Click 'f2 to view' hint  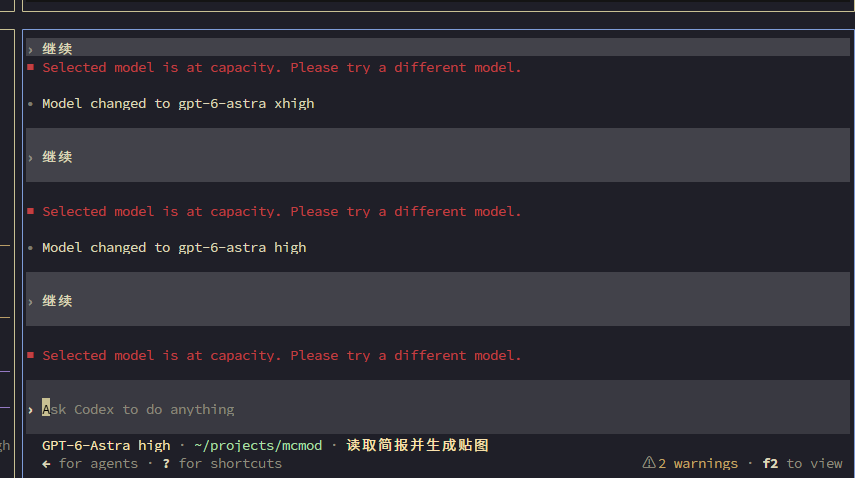(x=803, y=464)
